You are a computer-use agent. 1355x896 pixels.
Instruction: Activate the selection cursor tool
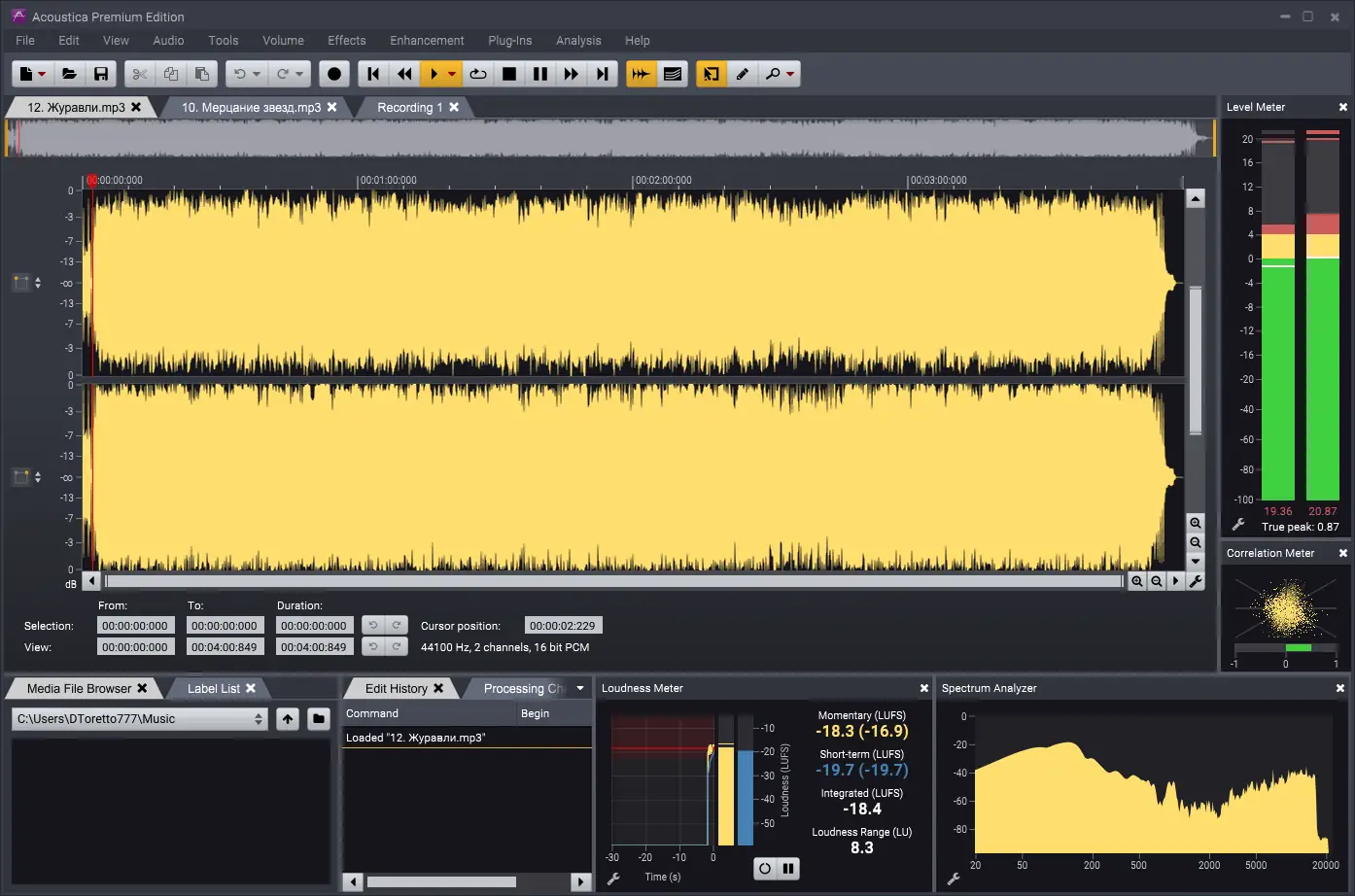712,74
